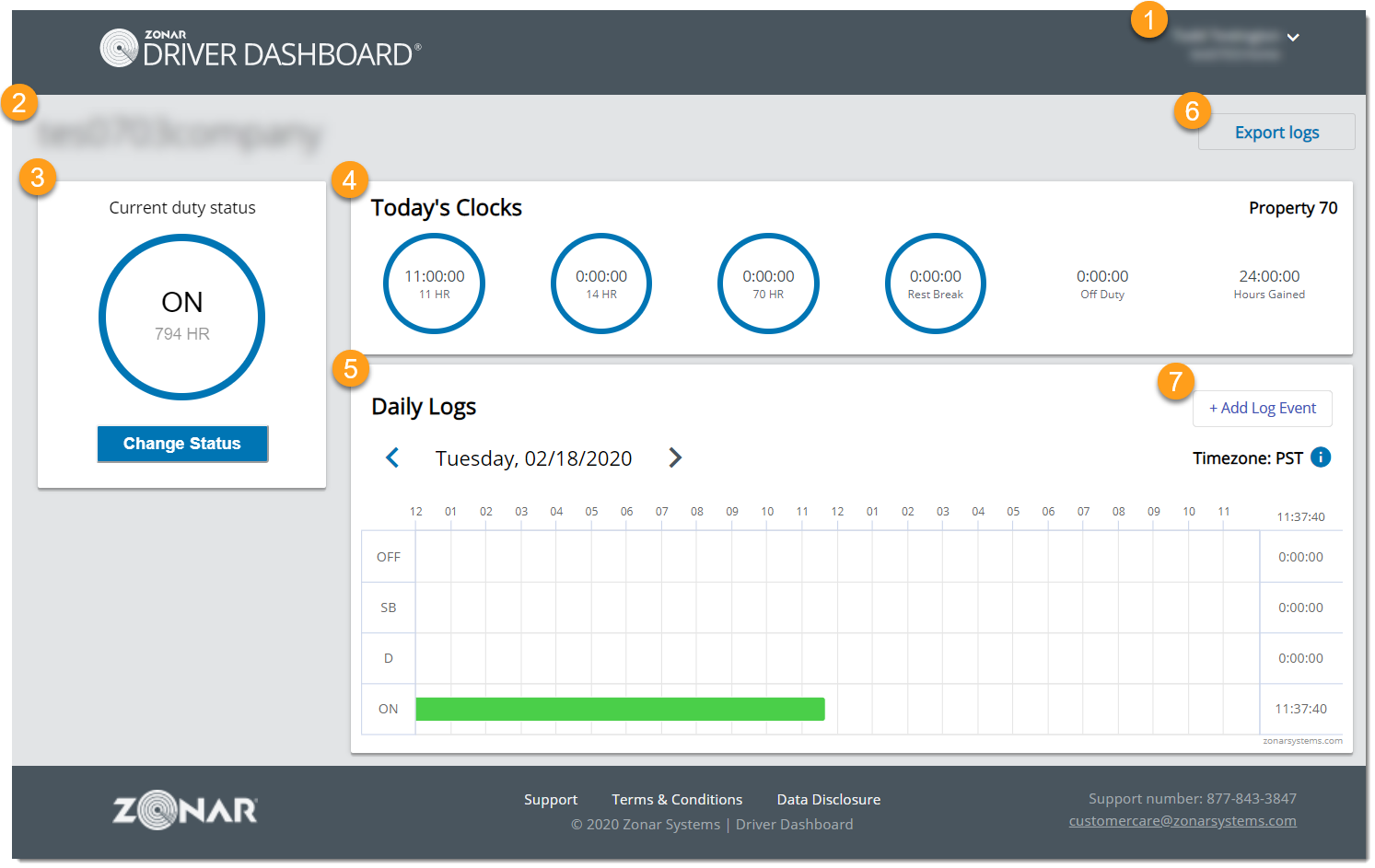1375x868 pixels.
Task: Click the Zonar logo in the header
Action: (x=119, y=48)
